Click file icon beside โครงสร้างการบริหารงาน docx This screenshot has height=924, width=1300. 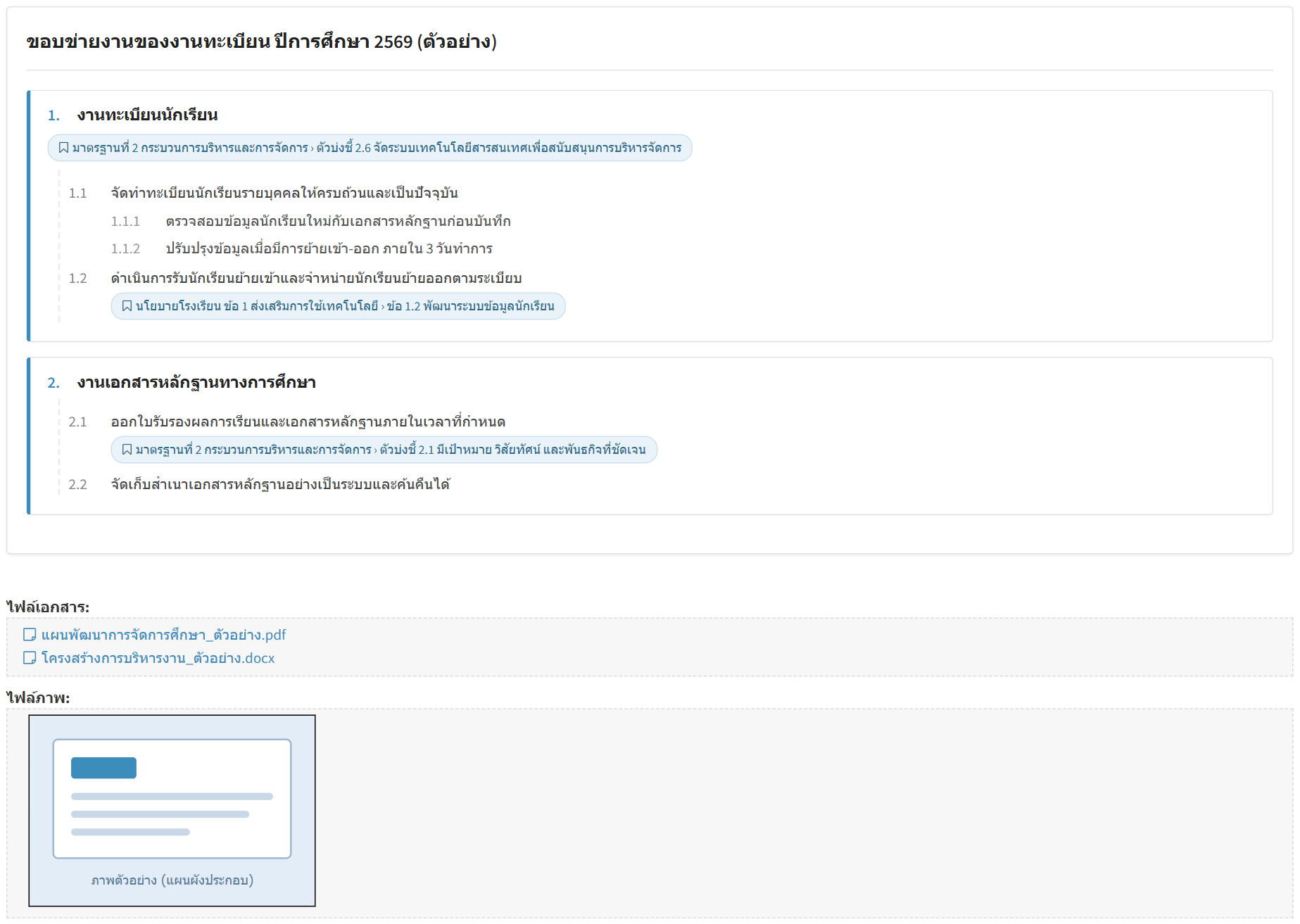(30, 658)
